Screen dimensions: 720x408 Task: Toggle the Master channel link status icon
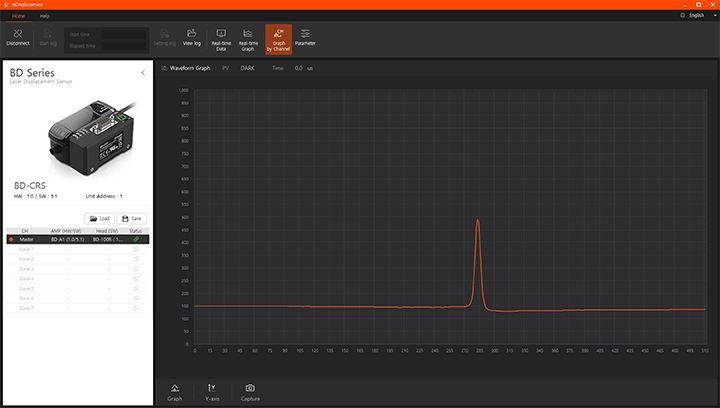coord(136,240)
